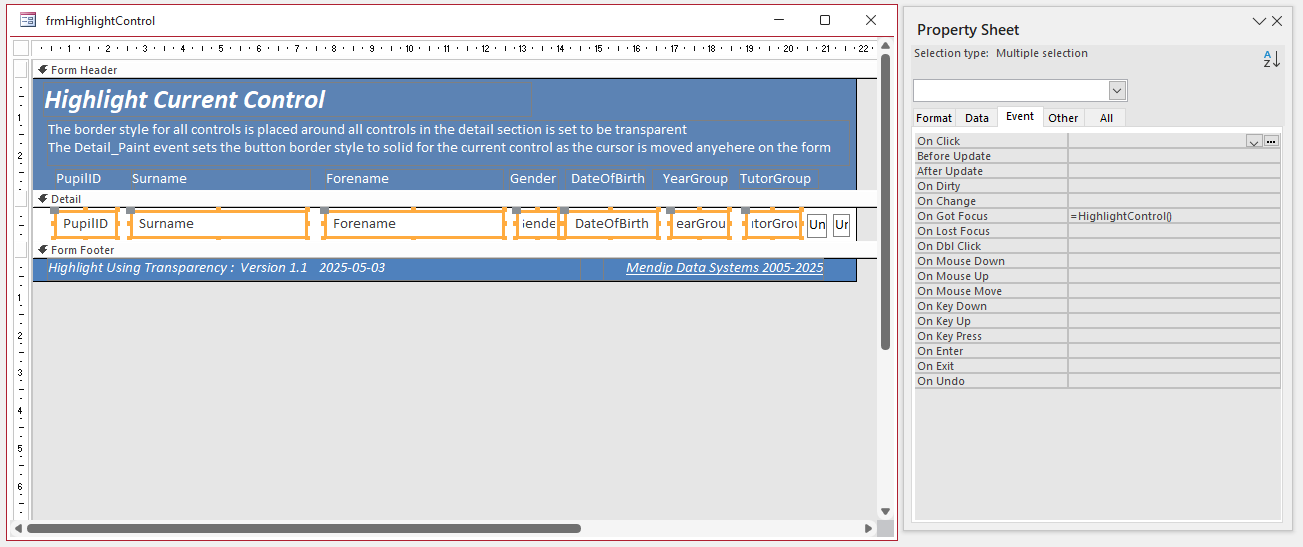Image resolution: width=1303 pixels, height=547 pixels.
Task: Select the last unbound control in Detail
Action: tap(841, 225)
